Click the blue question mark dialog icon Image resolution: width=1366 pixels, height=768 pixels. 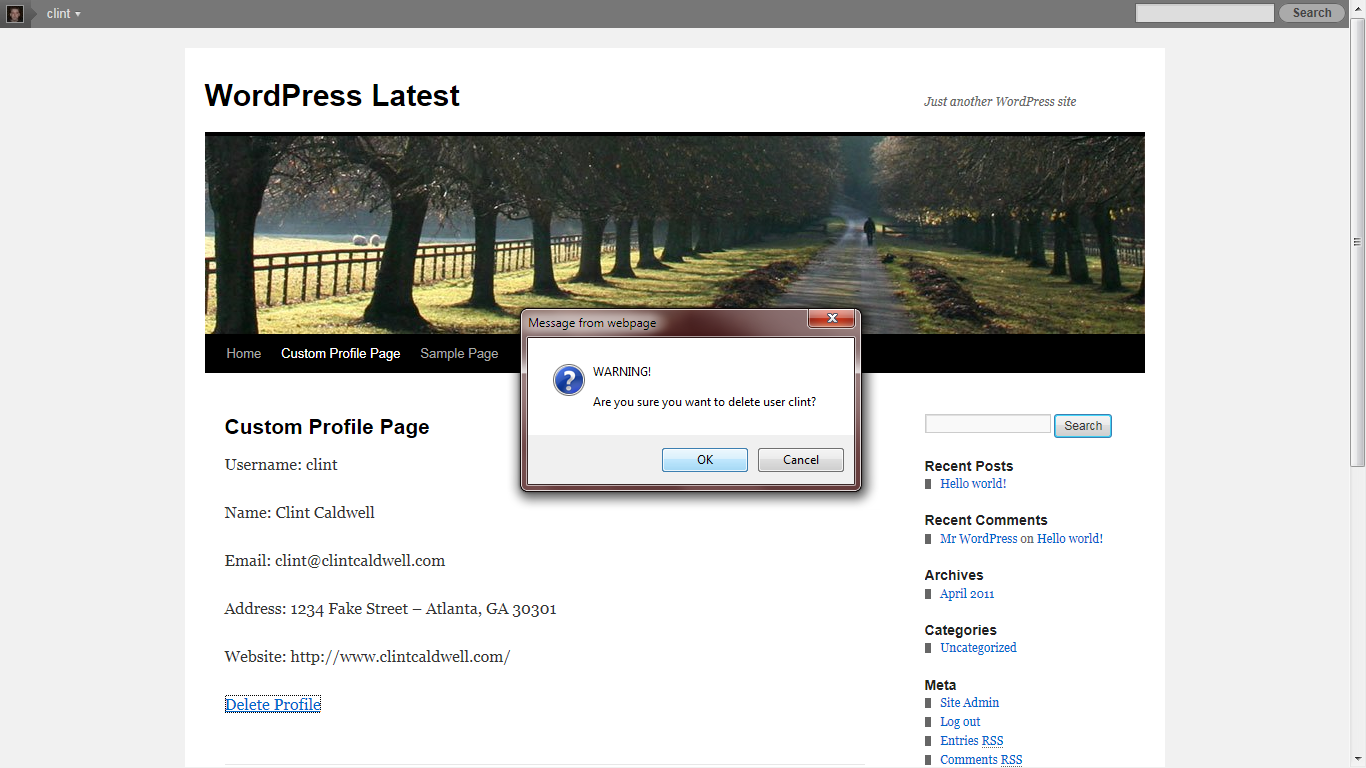pyautogui.click(x=568, y=380)
